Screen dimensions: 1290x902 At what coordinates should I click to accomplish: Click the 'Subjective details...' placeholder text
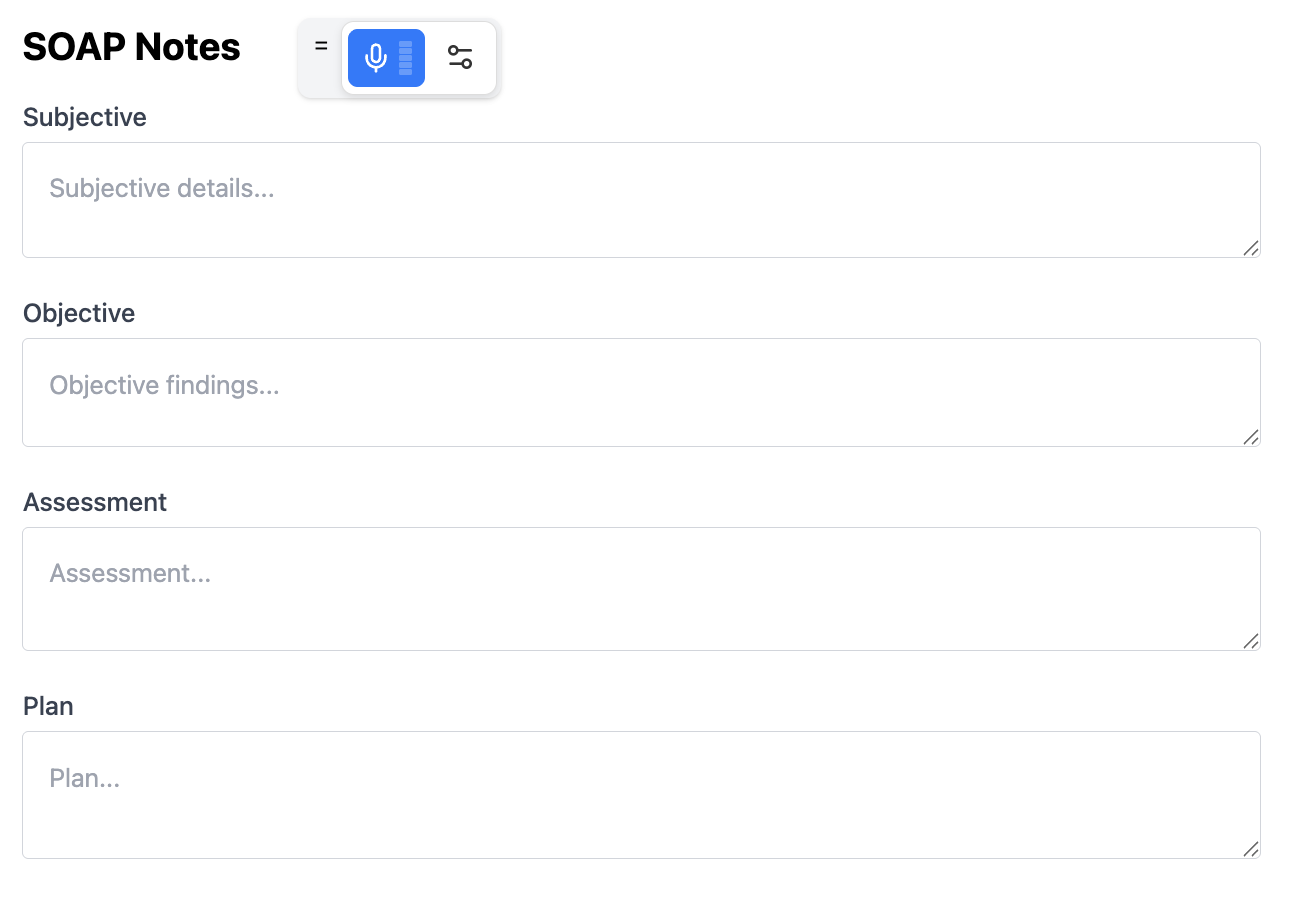[162, 188]
